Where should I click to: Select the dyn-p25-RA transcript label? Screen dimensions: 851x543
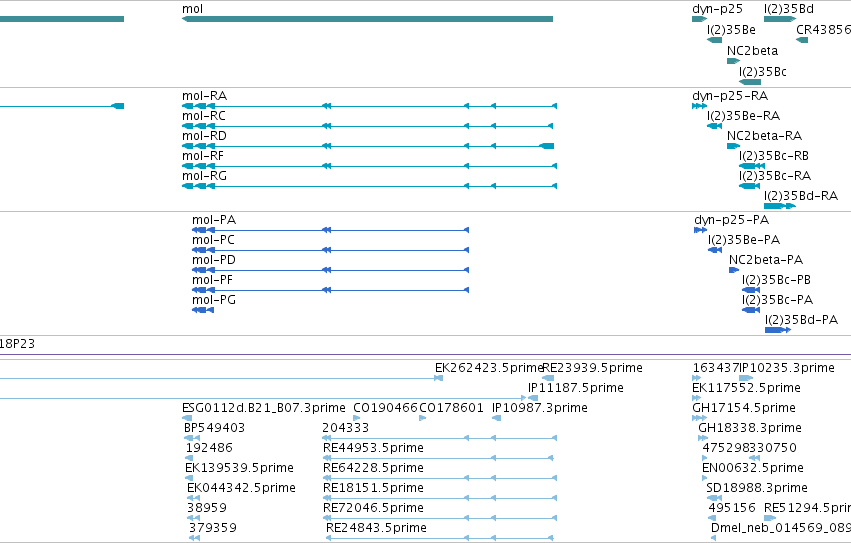730,96
